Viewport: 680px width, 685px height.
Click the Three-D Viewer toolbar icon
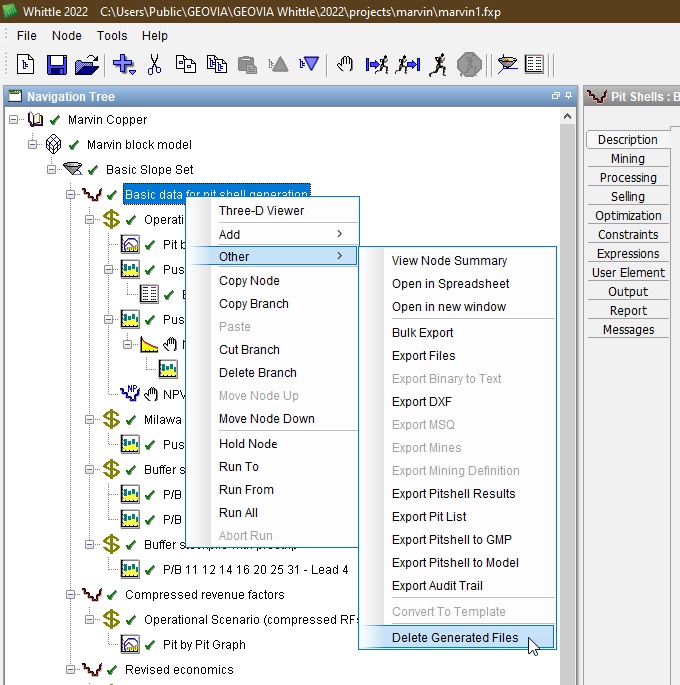(507, 65)
